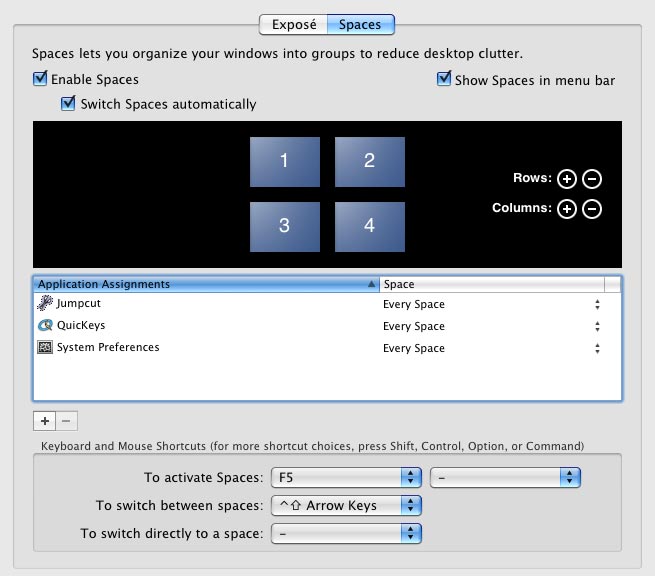
Task: Click the QuicKeys application icon
Action: 45,325
